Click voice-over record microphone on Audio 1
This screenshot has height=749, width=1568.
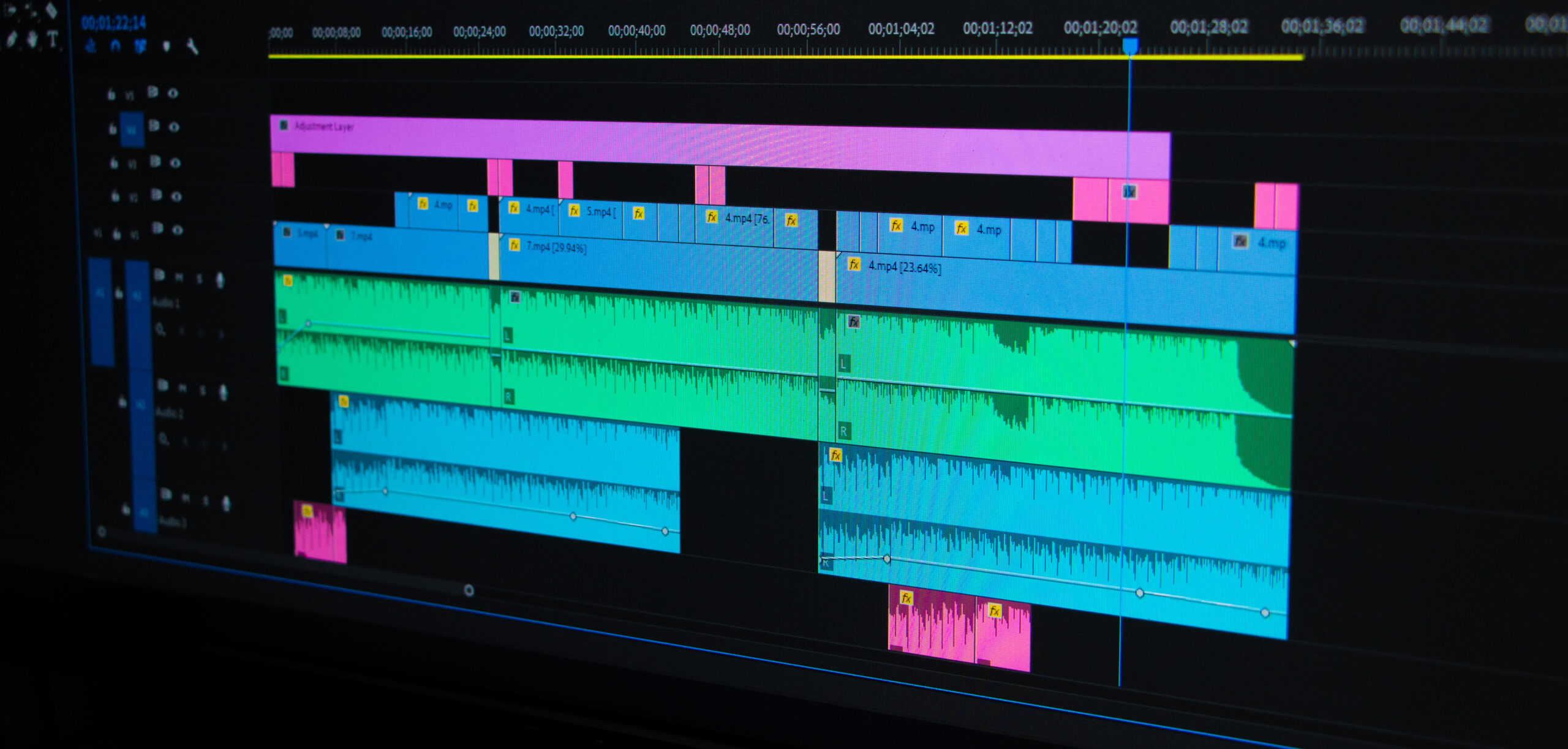coord(220,280)
